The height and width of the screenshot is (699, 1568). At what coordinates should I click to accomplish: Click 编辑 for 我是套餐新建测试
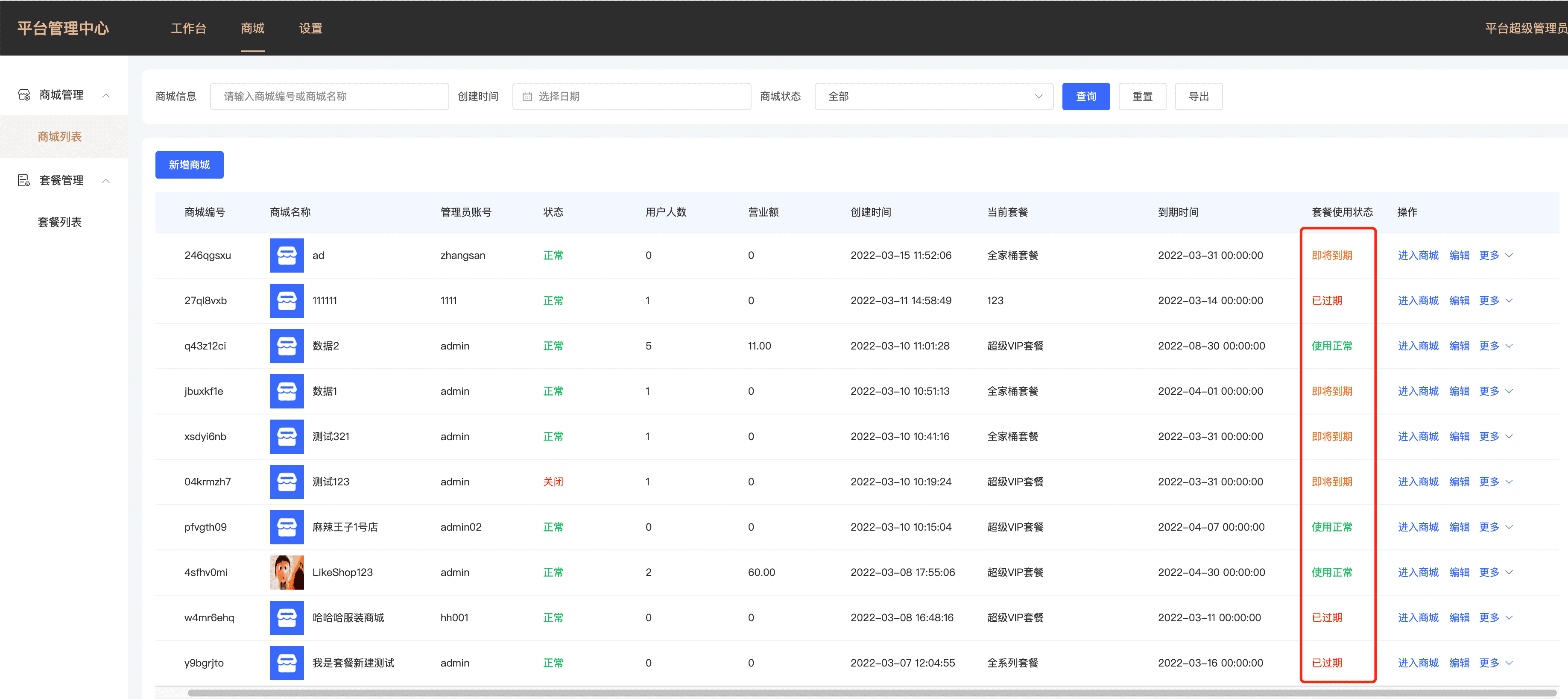pos(1459,663)
